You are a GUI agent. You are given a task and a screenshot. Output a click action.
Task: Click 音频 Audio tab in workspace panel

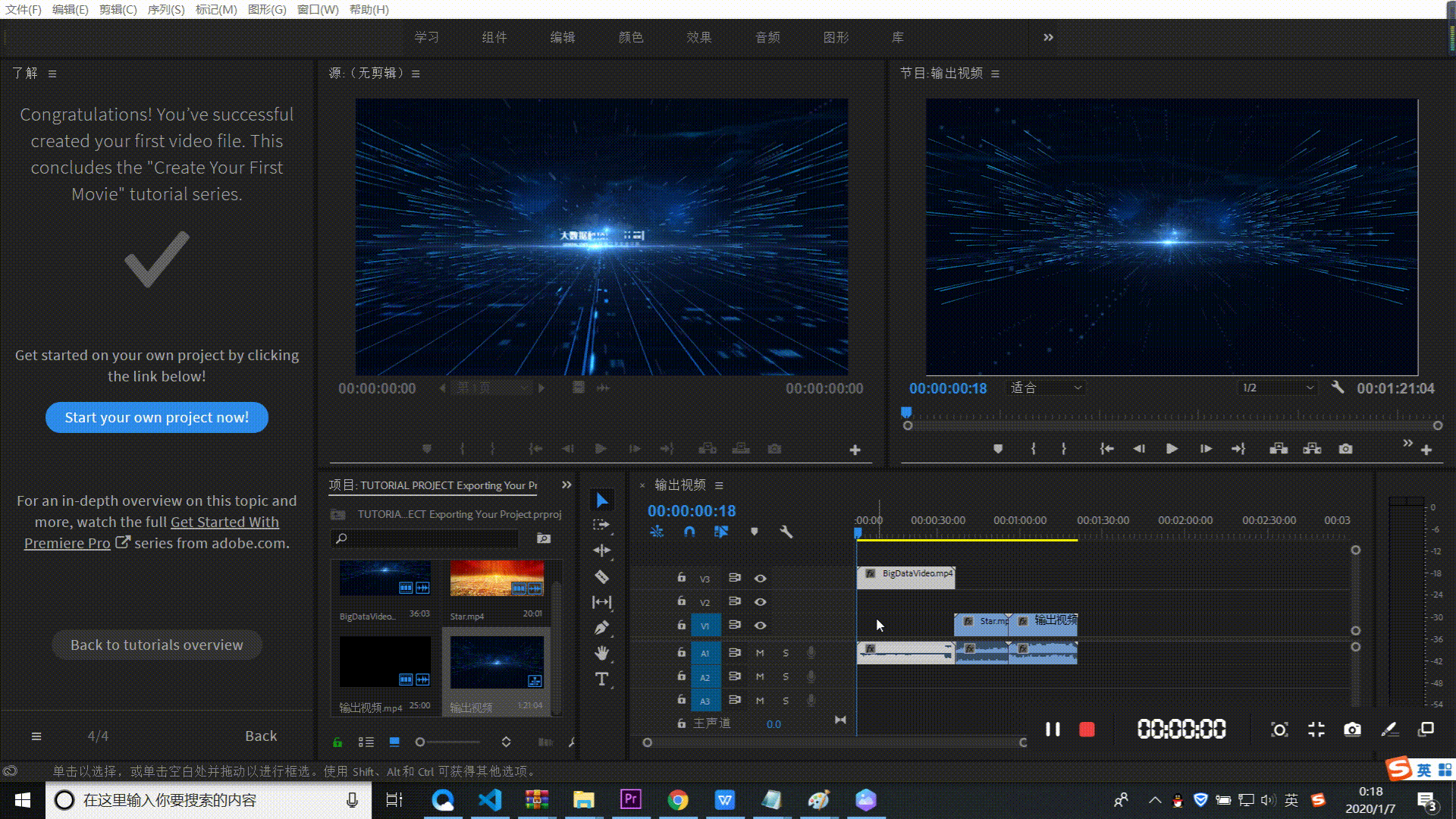pyautogui.click(x=767, y=37)
